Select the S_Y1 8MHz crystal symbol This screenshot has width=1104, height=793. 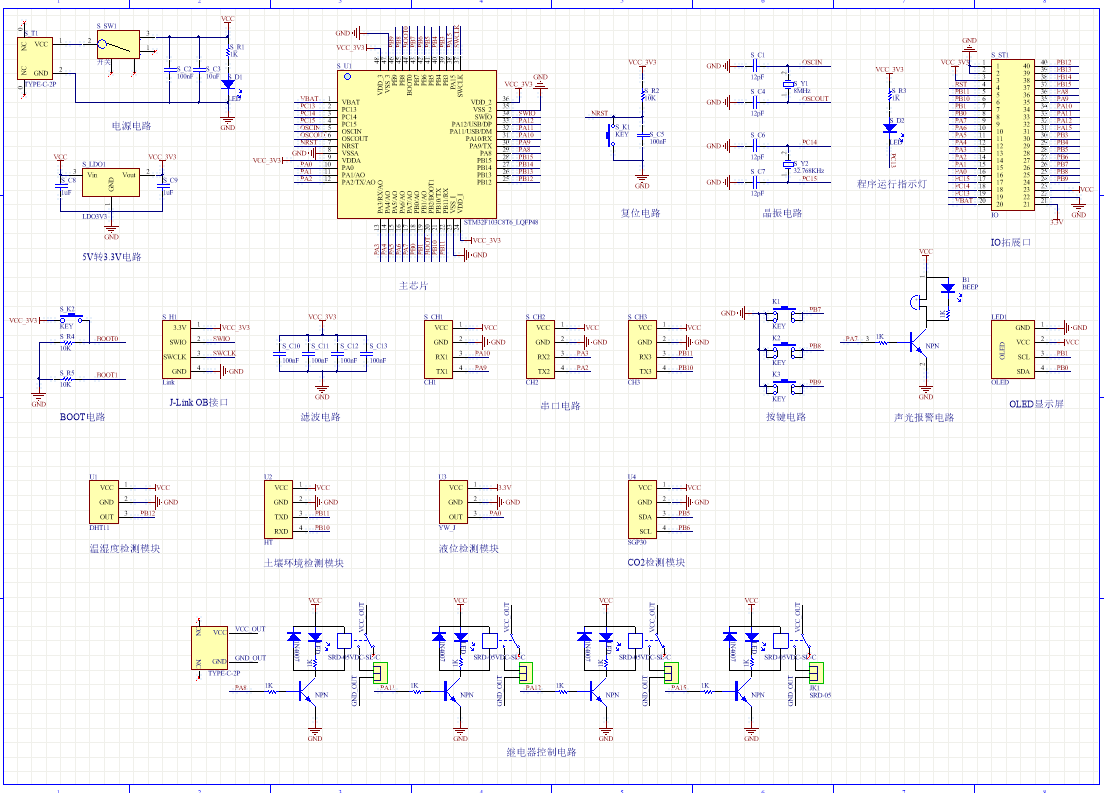[x=788, y=85]
